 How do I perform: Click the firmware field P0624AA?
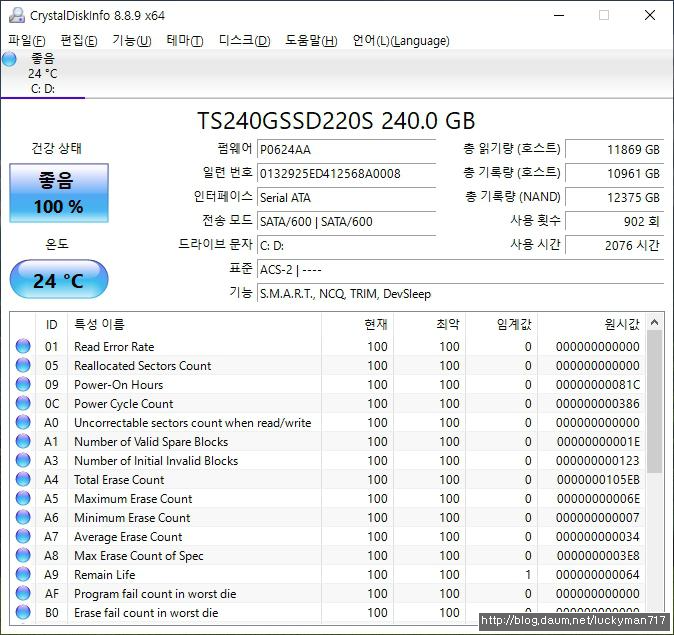coord(346,150)
